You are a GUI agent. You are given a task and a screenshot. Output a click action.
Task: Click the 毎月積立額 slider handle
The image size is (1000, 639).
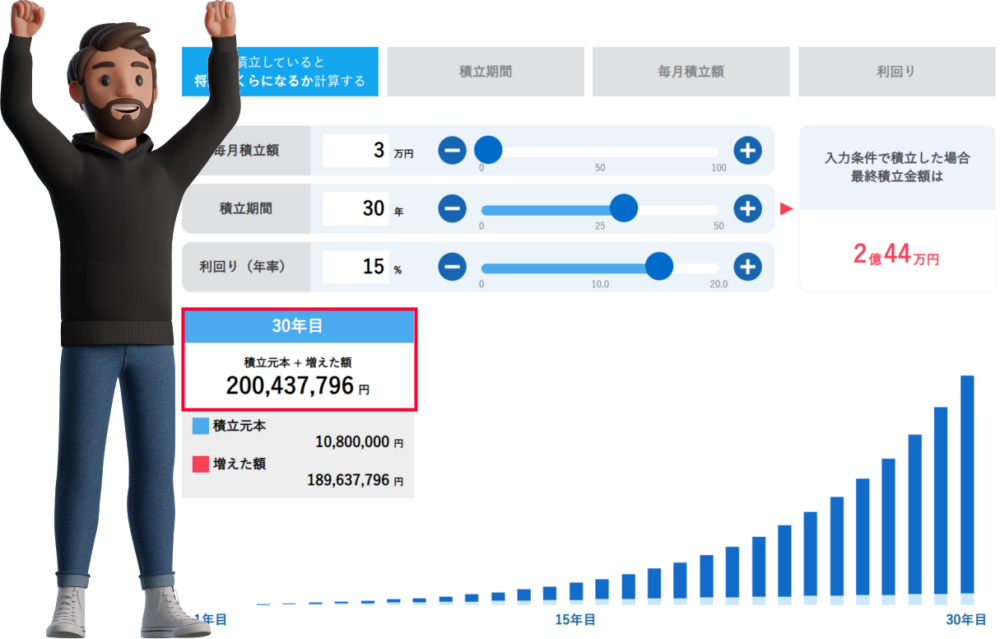coord(488,151)
